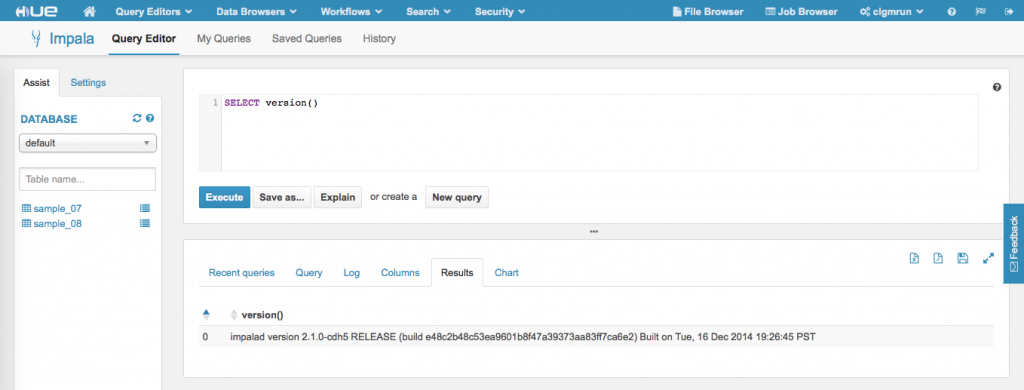Open Saved Queries
The image size is (1024, 390).
[x=307, y=39]
